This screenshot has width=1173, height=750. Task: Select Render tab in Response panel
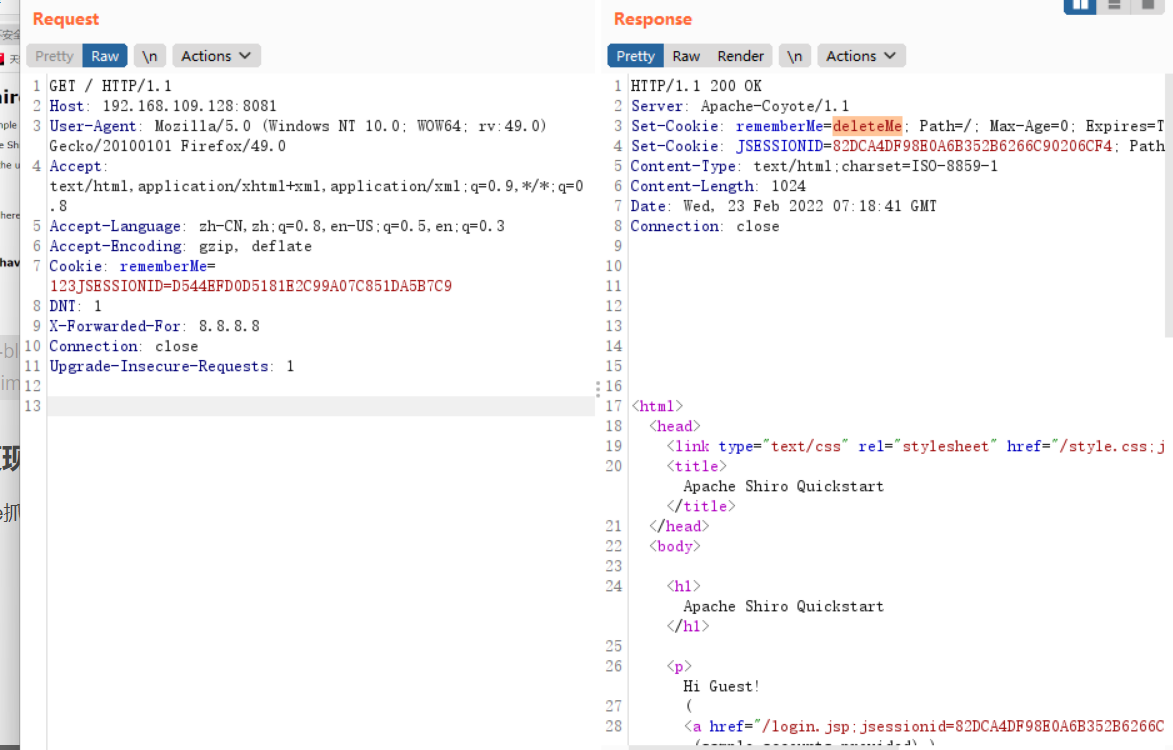click(740, 56)
